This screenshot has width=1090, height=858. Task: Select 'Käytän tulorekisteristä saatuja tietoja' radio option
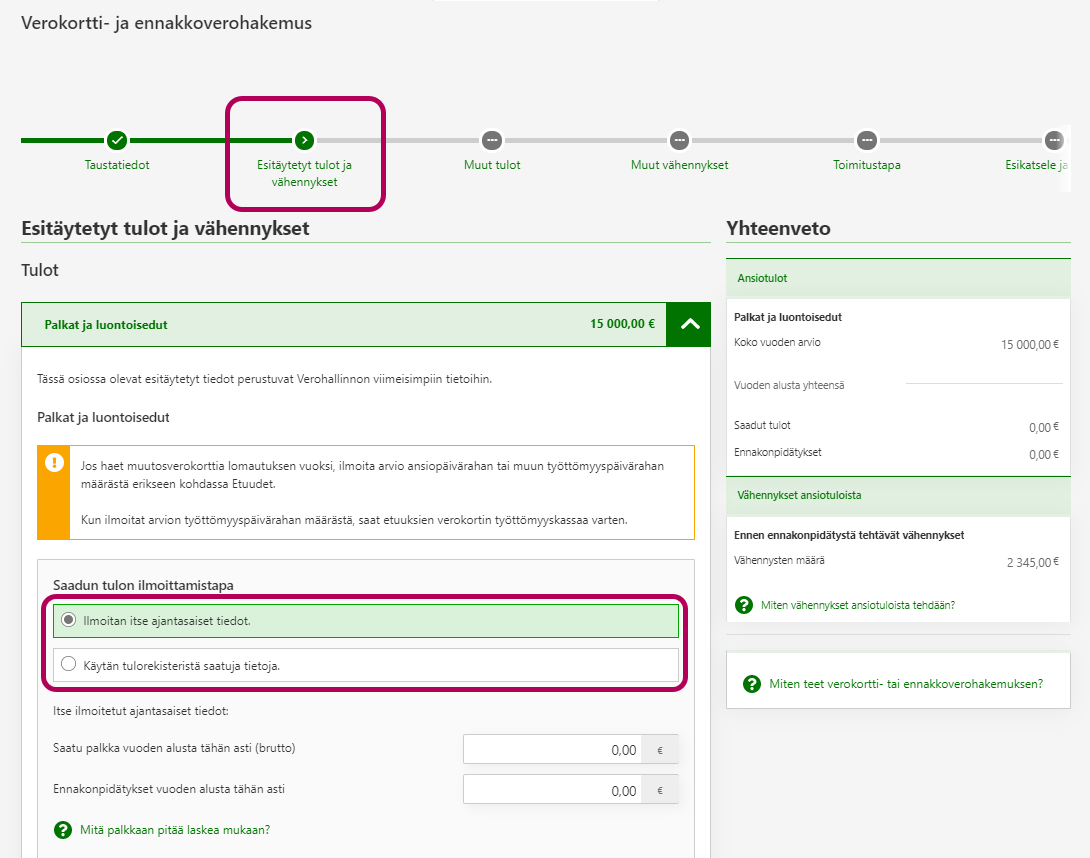point(68,664)
